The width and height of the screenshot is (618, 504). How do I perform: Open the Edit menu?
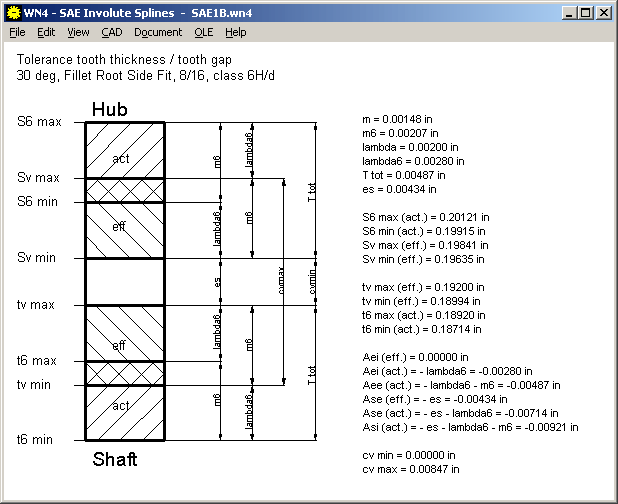tap(46, 32)
